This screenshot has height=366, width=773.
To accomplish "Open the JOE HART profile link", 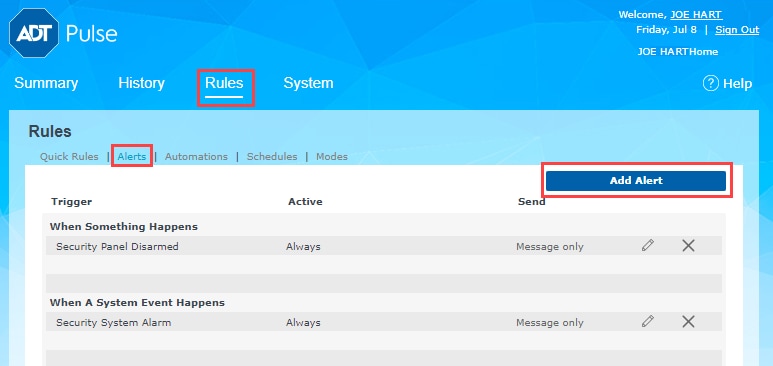I will (697, 15).
